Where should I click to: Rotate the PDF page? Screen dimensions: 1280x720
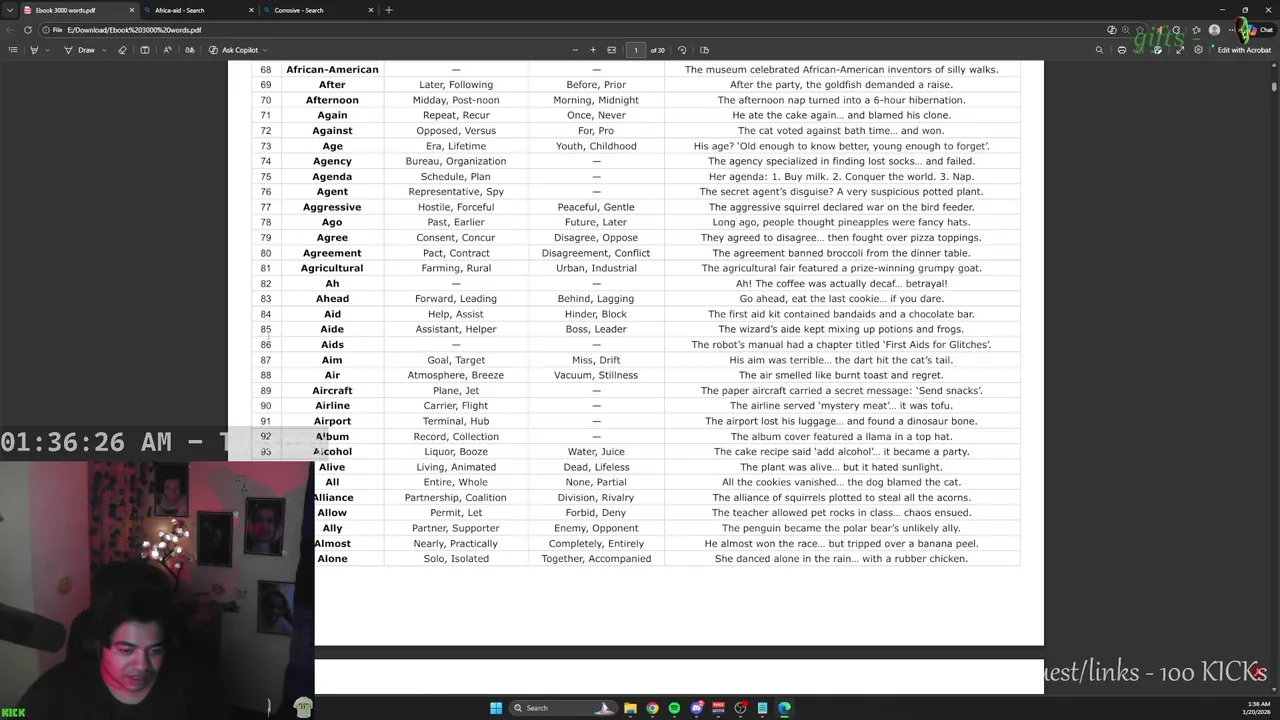pyautogui.click(x=682, y=50)
